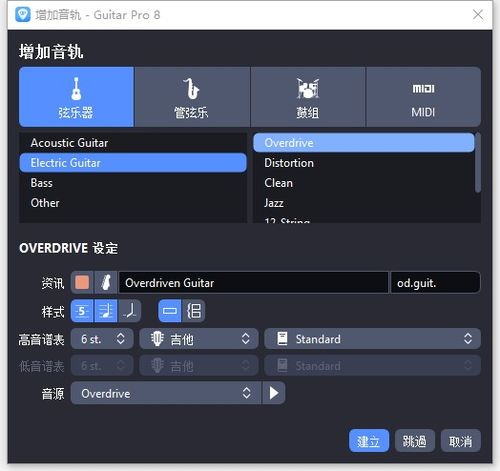Click the 跳過 skip button

[415, 441]
